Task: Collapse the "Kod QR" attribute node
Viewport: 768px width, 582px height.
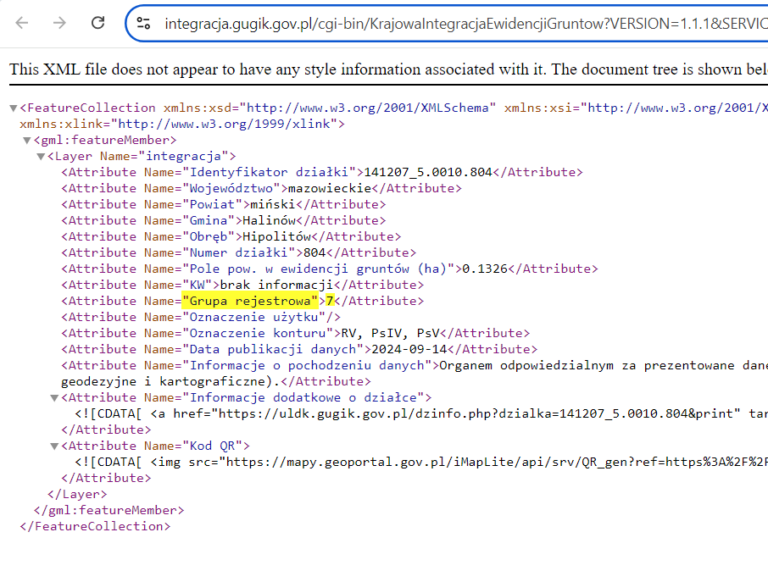Action: click(x=54, y=445)
